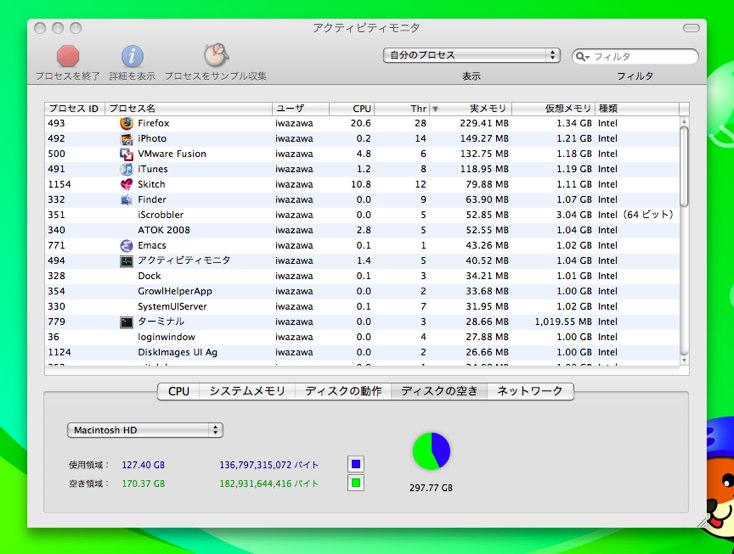This screenshot has width=734, height=554.
Task: Click the 127.40 GB used space value
Action: point(143,465)
